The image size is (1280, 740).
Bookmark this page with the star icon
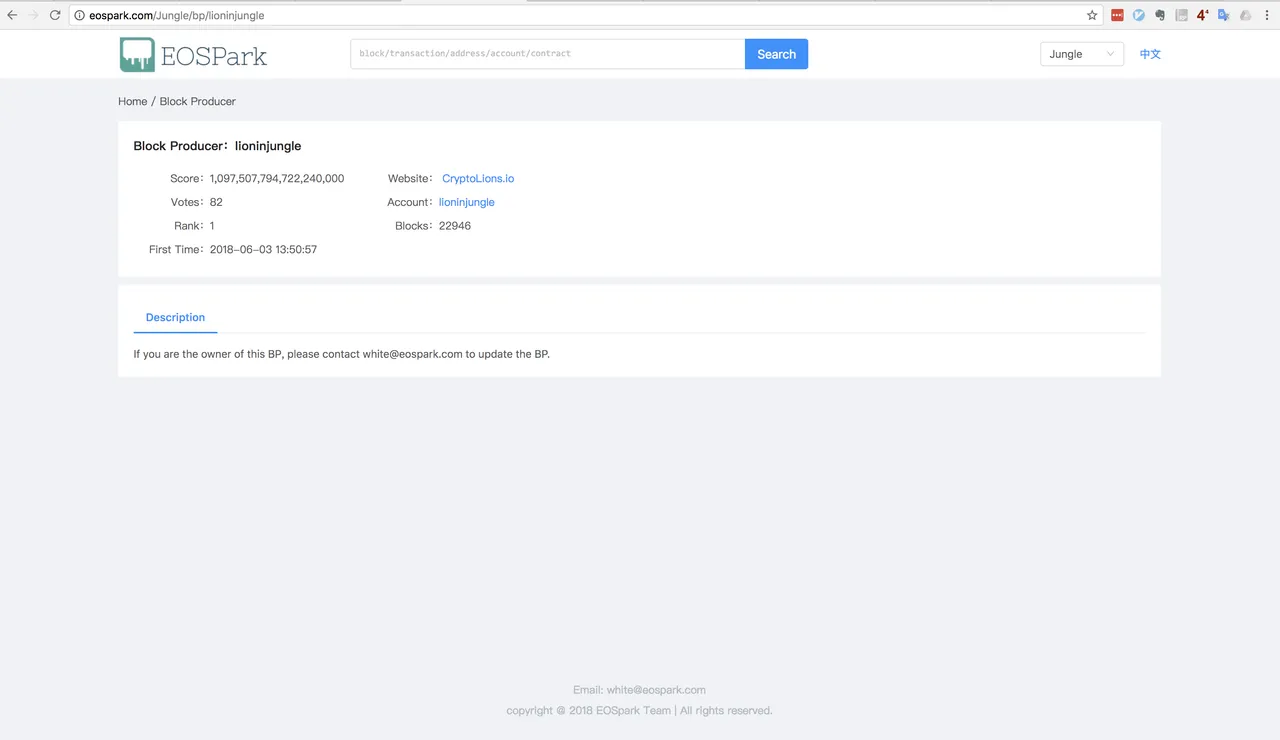pos(1092,15)
